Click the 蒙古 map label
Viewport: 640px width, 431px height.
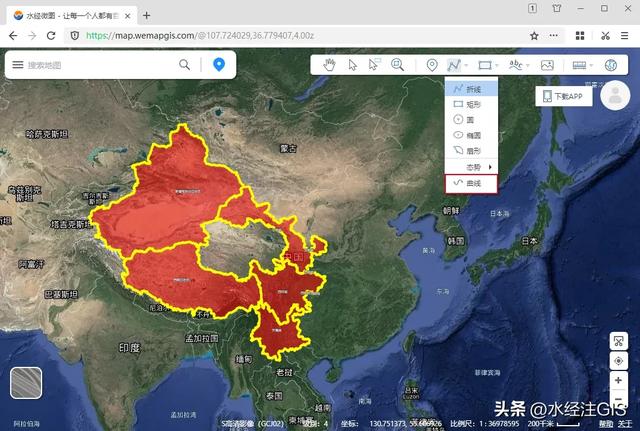[288, 149]
